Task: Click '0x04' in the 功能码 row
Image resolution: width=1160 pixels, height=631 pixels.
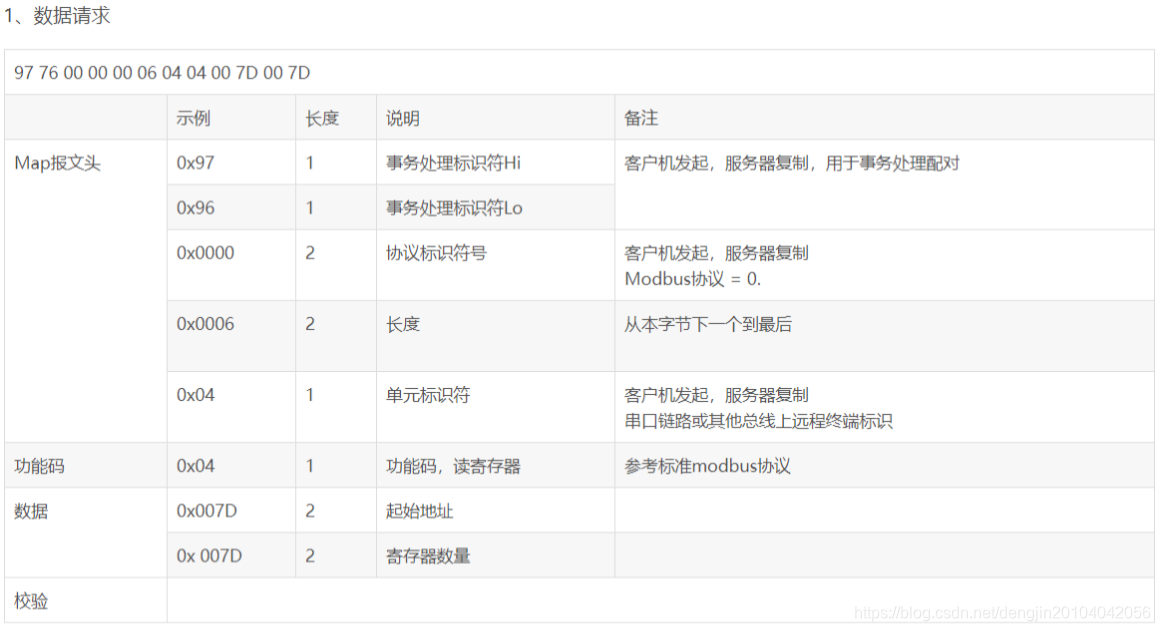Action: (195, 467)
